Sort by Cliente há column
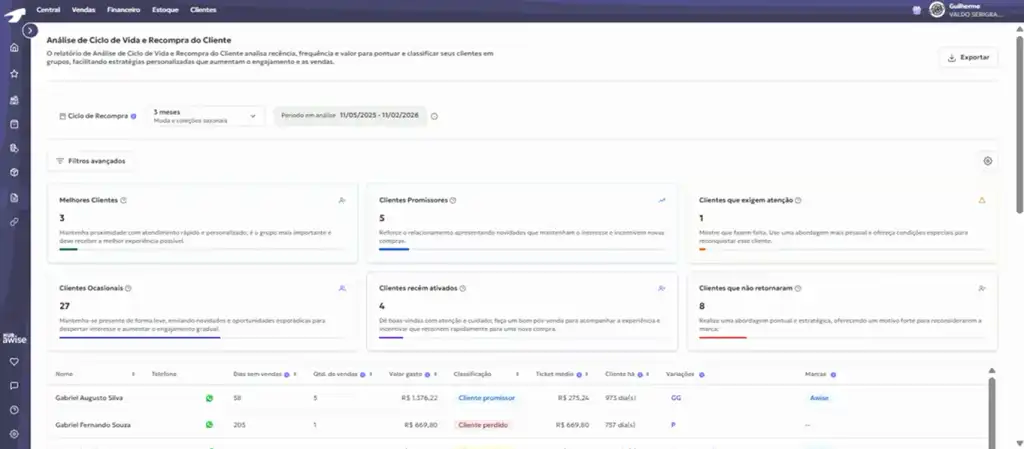Image resolution: width=1024 pixels, height=449 pixels. tap(648, 374)
